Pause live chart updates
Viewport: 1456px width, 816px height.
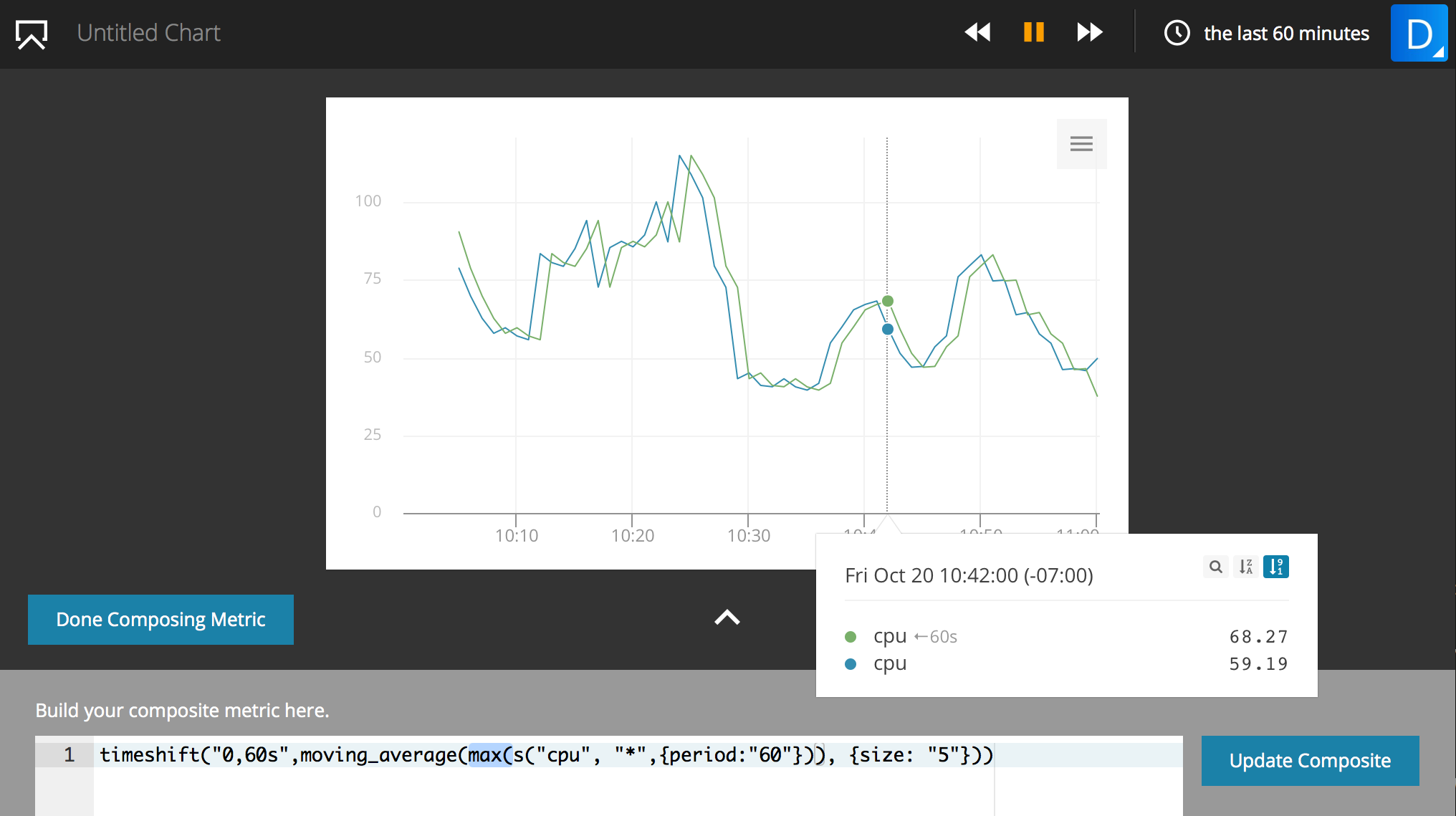(x=1033, y=32)
